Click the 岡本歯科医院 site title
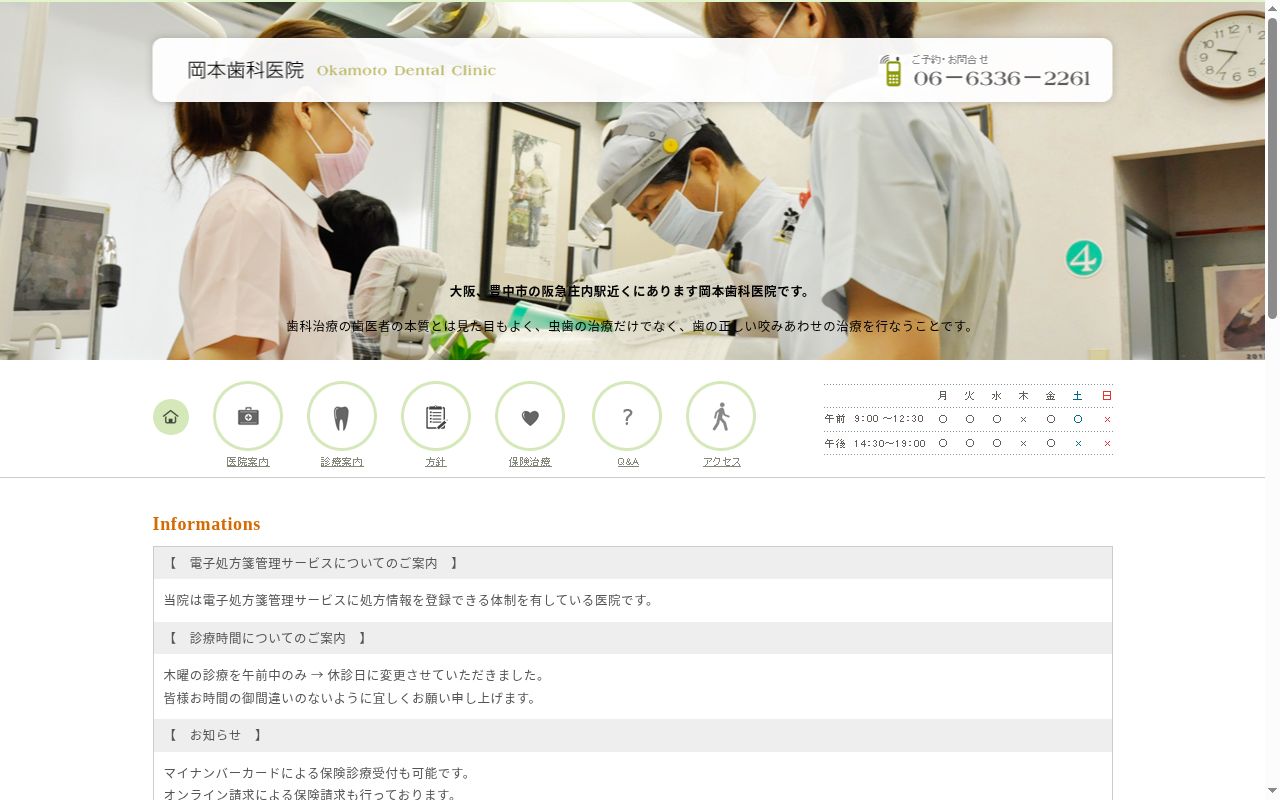The height and width of the screenshot is (800, 1280). 246,70
